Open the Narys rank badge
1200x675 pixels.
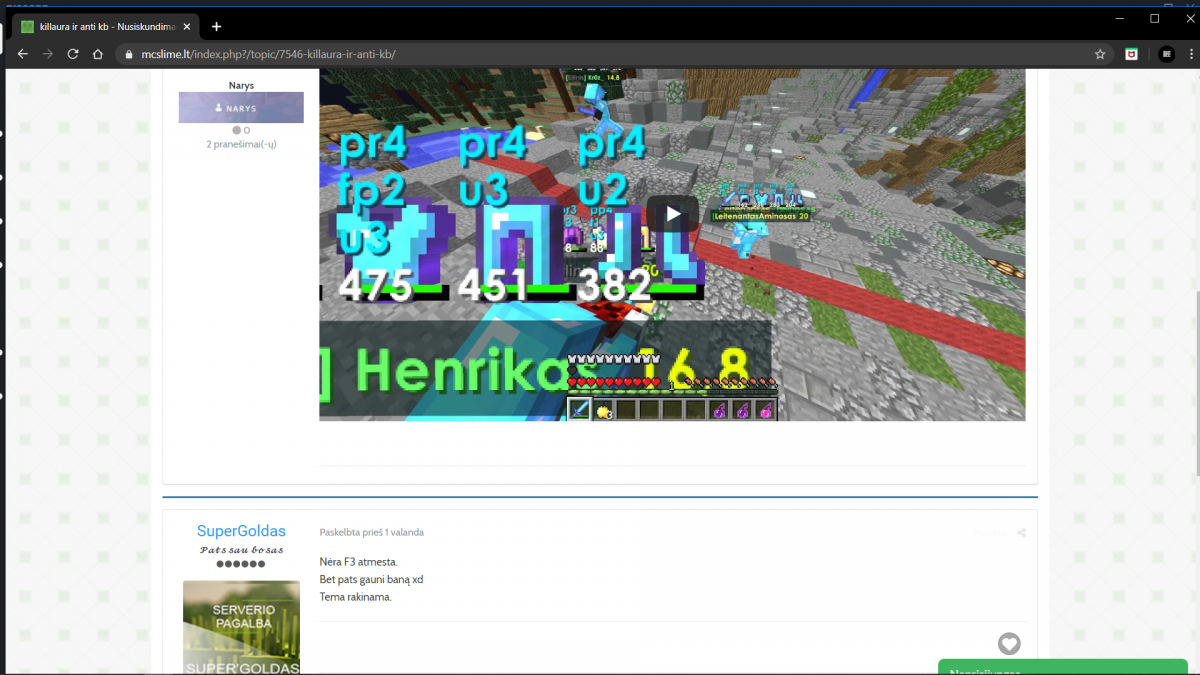pos(241,107)
